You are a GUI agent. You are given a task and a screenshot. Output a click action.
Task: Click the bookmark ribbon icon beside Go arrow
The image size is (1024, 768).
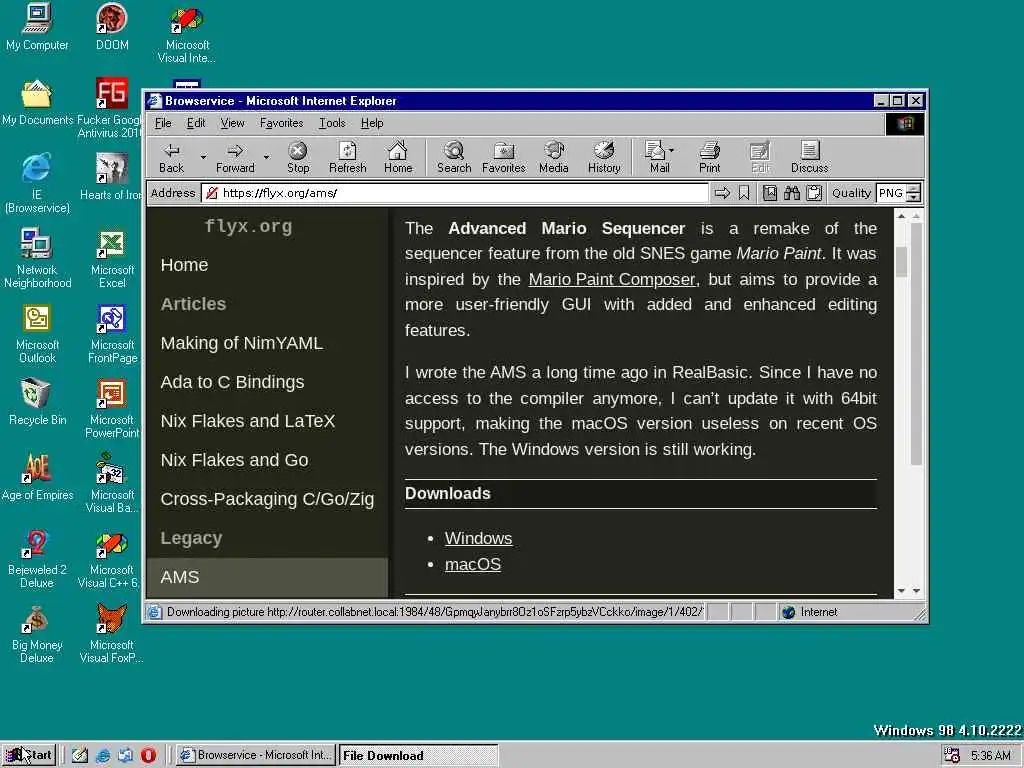coord(744,193)
